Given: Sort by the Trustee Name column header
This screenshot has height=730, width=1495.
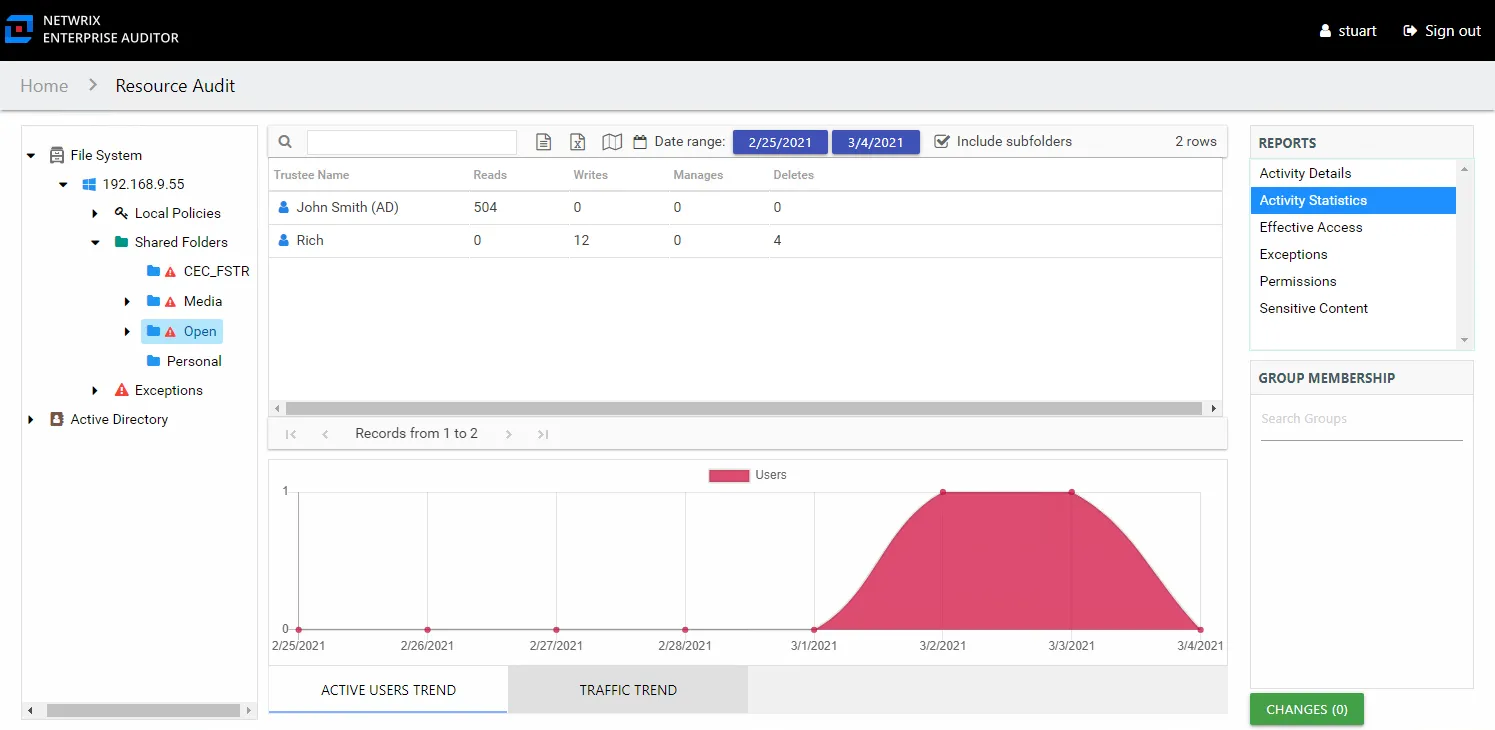Looking at the screenshot, I should (x=311, y=175).
